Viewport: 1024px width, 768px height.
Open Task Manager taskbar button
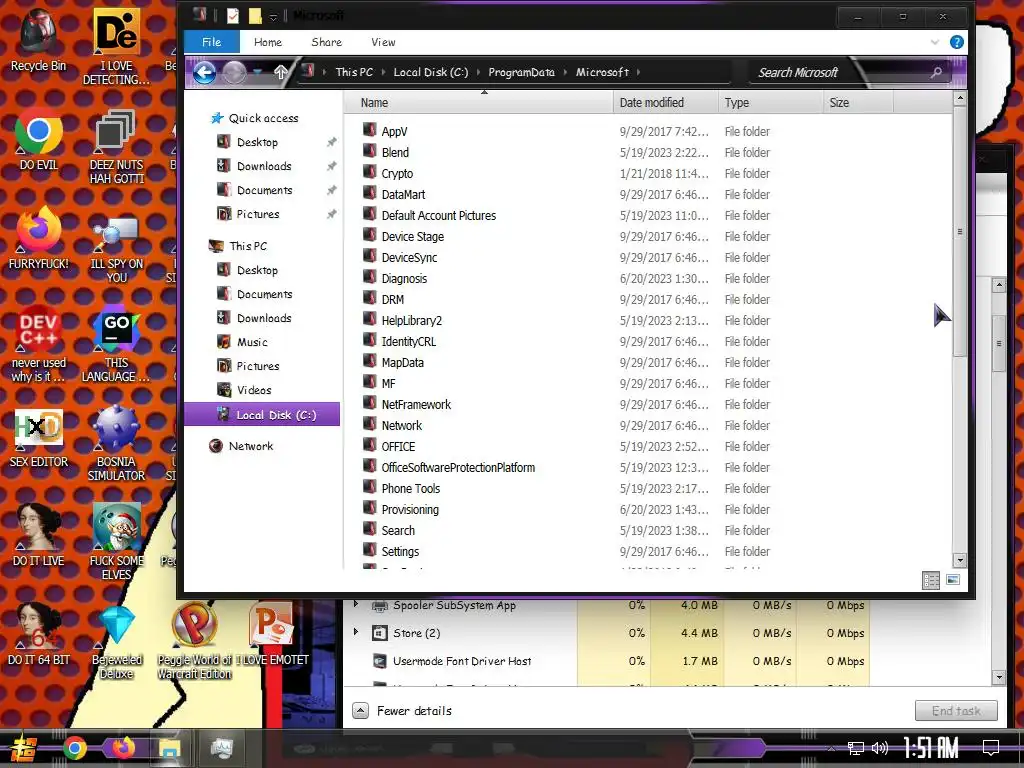click(222, 749)
